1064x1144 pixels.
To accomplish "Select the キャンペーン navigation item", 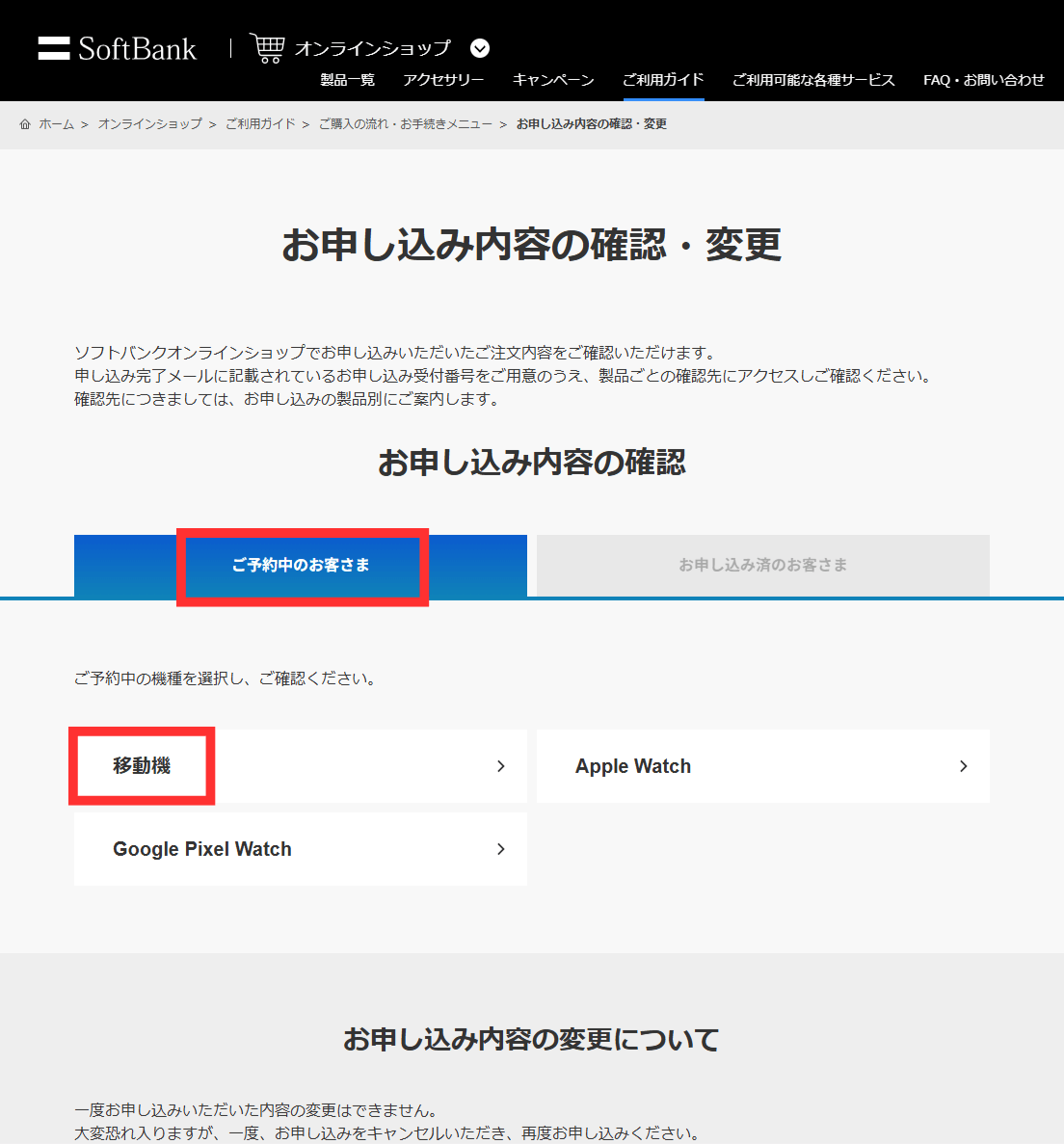I will (x=553, y=81).
